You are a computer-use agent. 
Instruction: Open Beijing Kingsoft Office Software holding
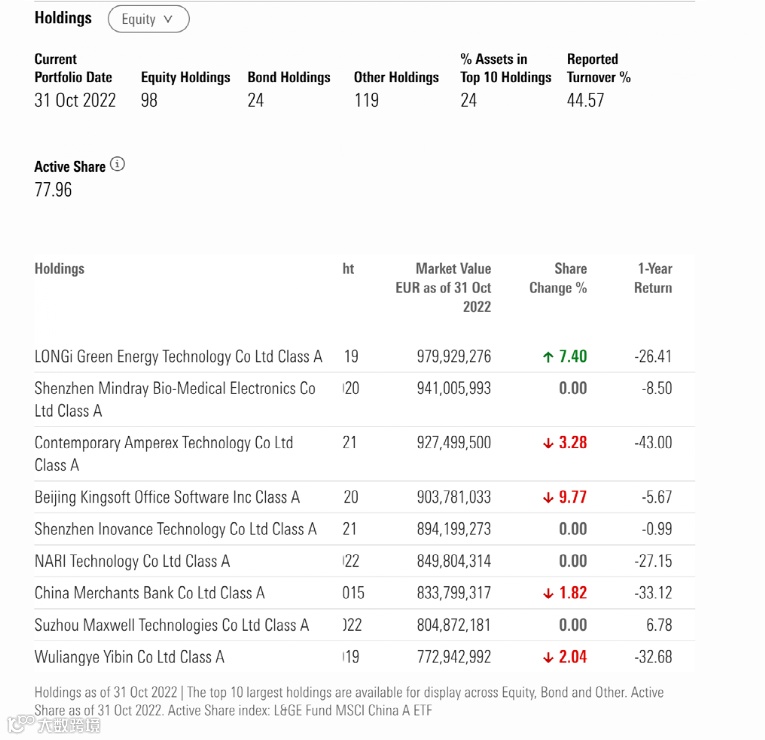coord(167,497)
